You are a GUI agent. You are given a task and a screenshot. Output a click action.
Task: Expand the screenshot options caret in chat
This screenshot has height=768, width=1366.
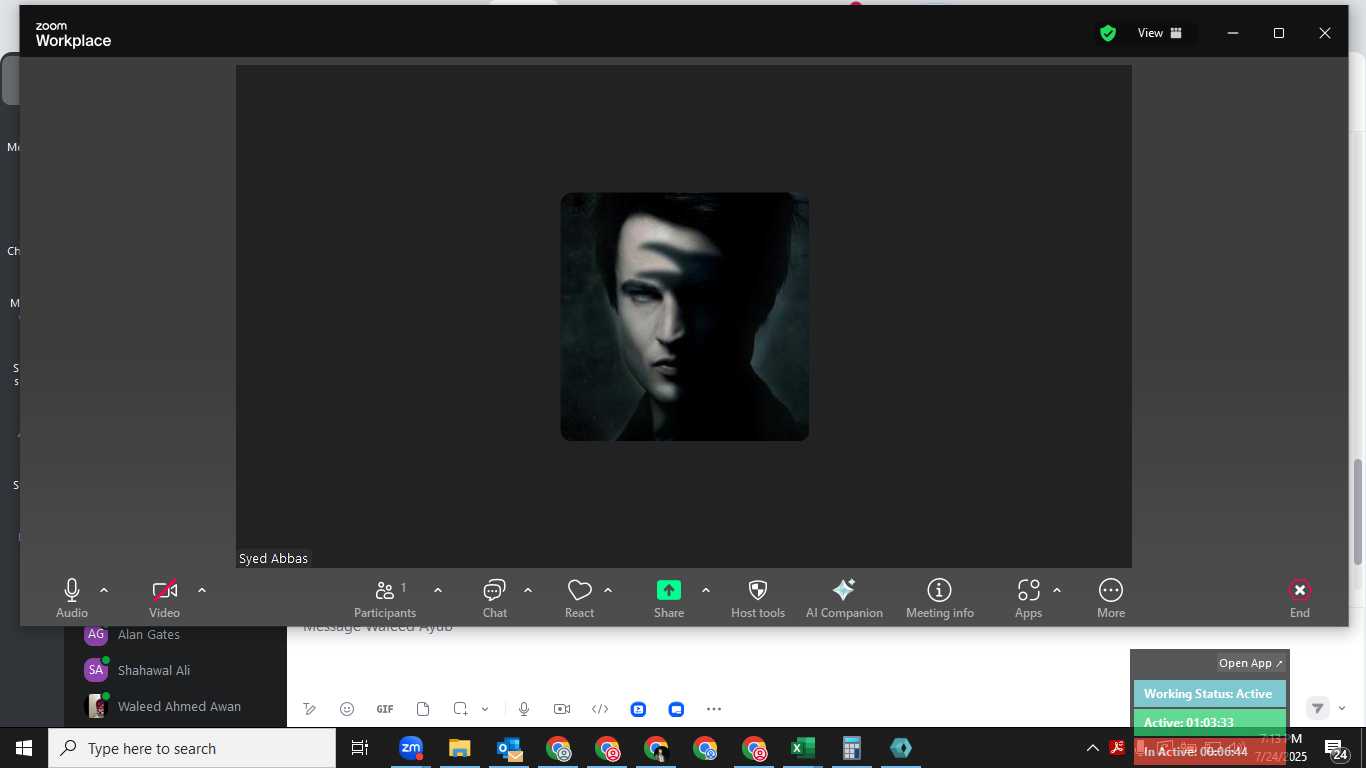tap(485, 709)
